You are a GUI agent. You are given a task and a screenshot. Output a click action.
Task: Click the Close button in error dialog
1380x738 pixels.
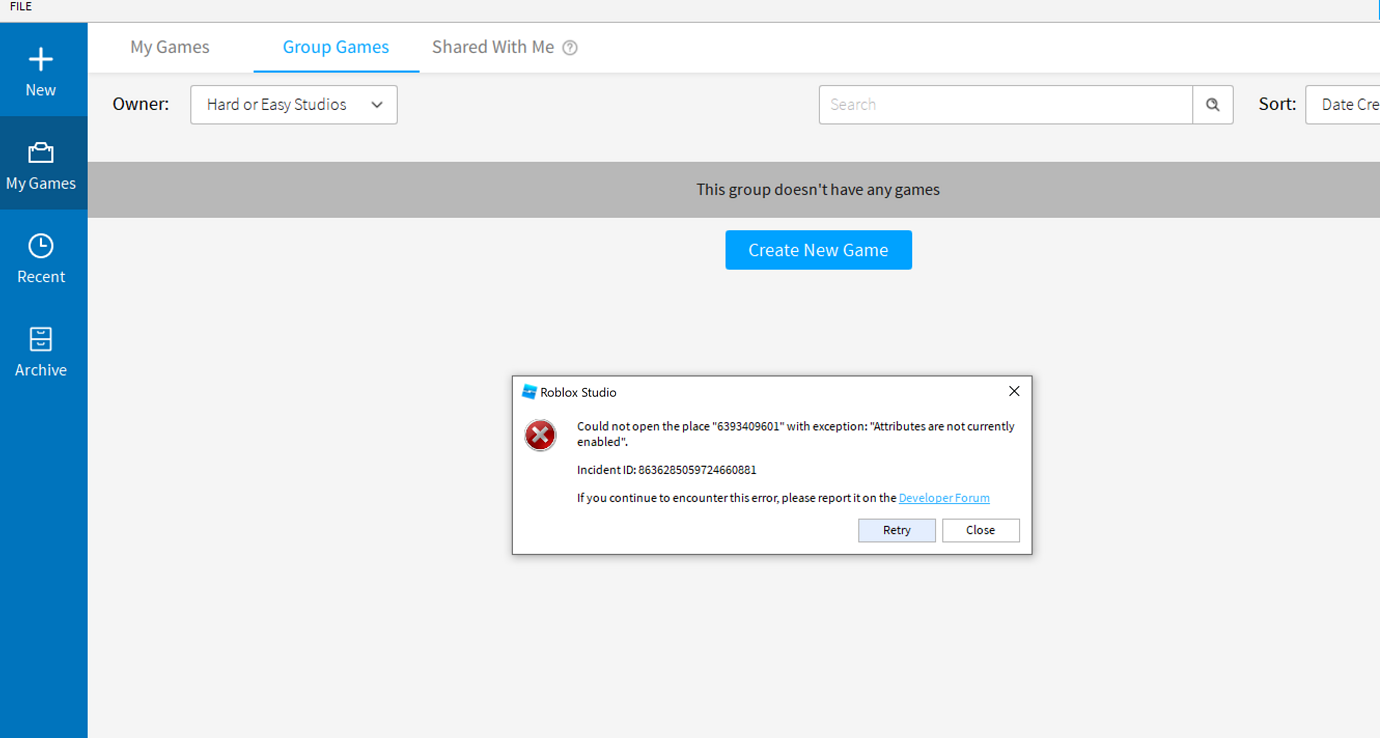tap(981, 530)
